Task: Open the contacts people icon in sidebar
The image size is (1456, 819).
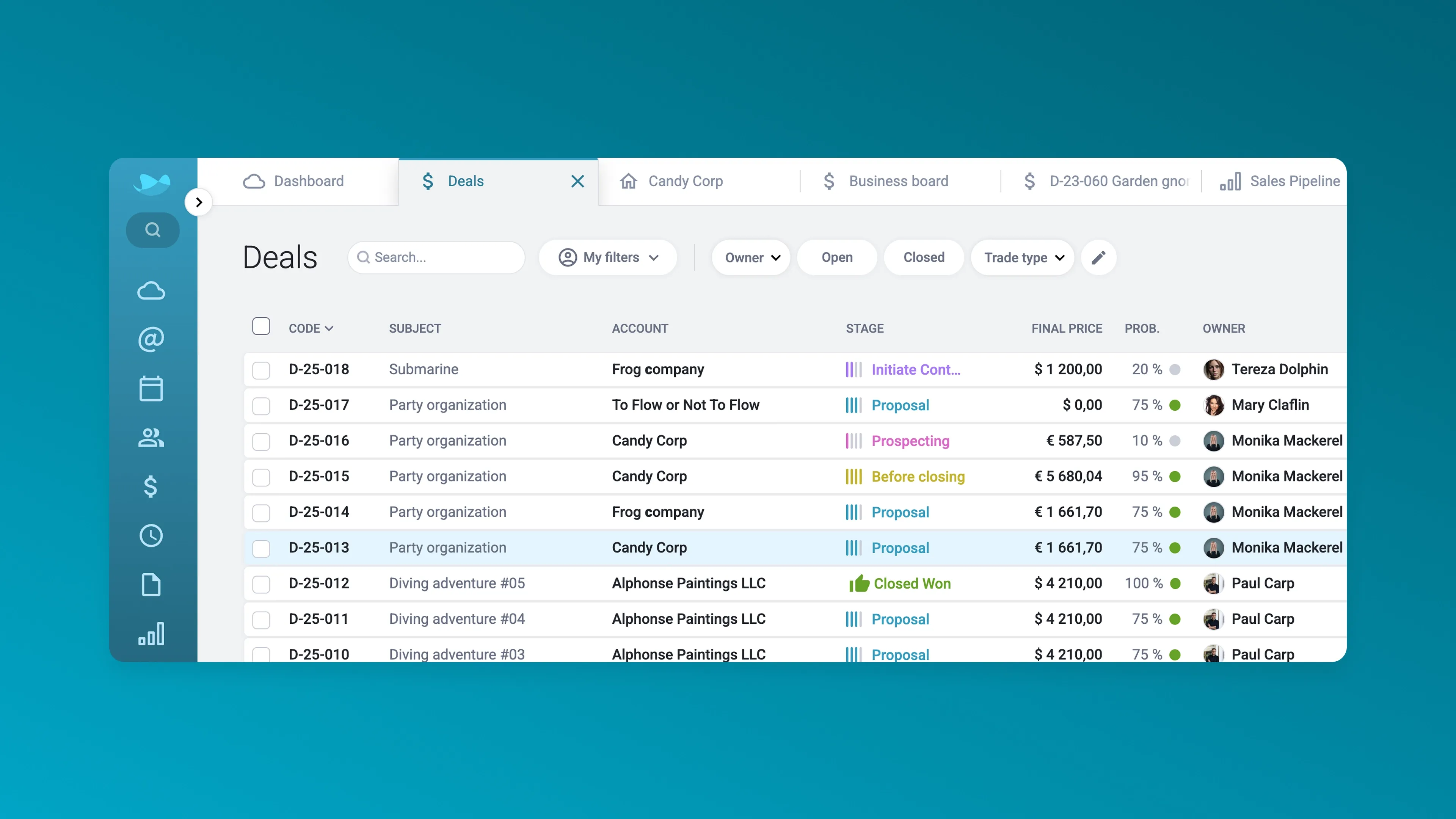Action: pyautogui.click(x=152, y=438)
